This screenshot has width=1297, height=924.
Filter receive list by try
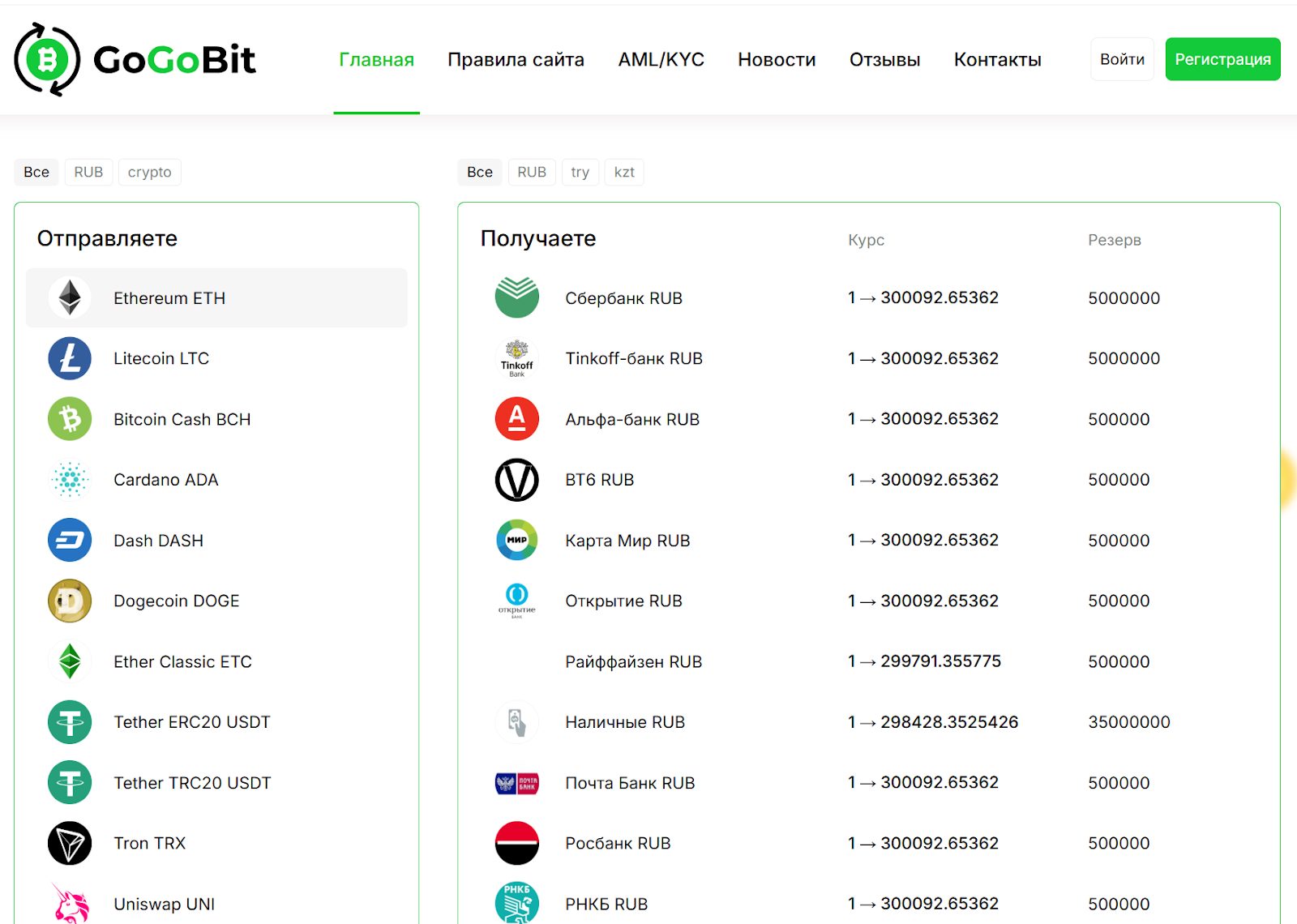(580, 172)
